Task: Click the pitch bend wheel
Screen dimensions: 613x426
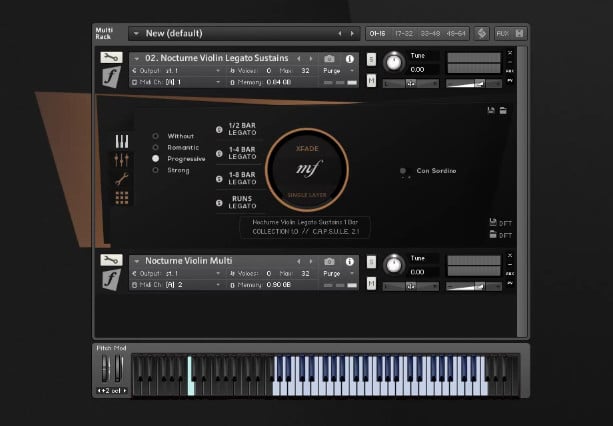Action: [106, 368]
